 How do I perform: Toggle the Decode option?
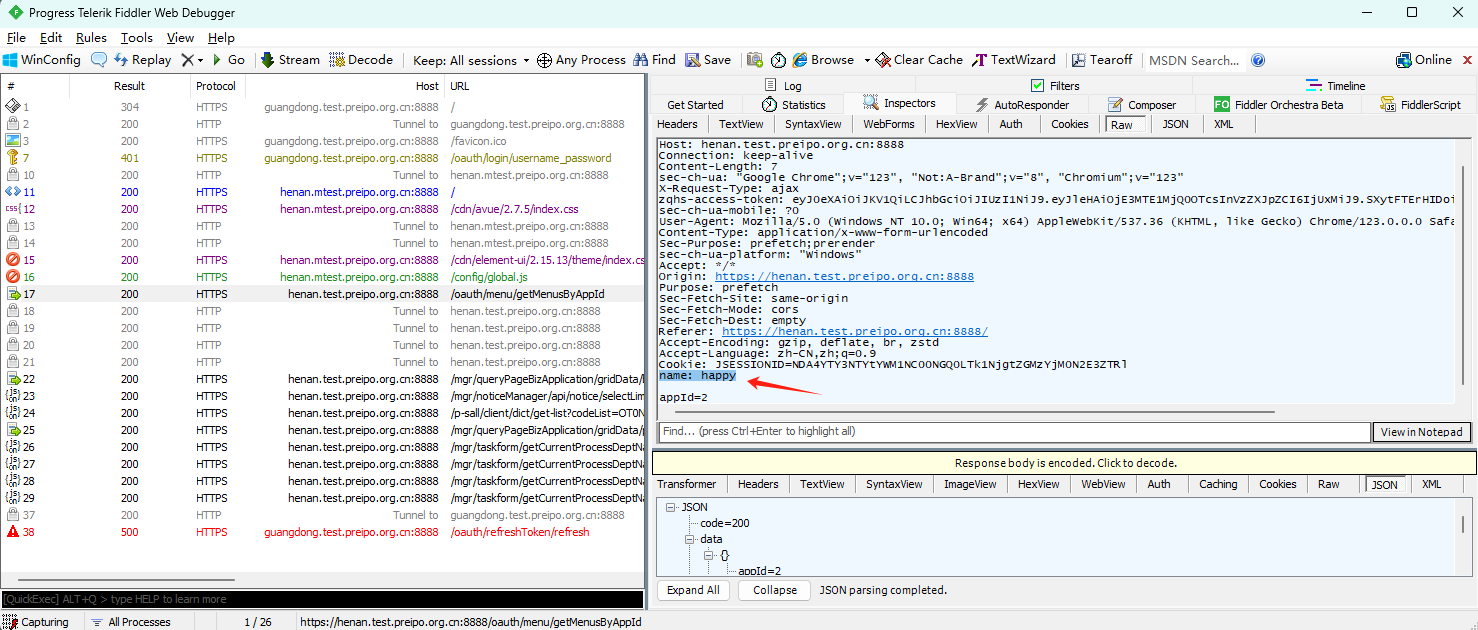[x=361, y=60]
